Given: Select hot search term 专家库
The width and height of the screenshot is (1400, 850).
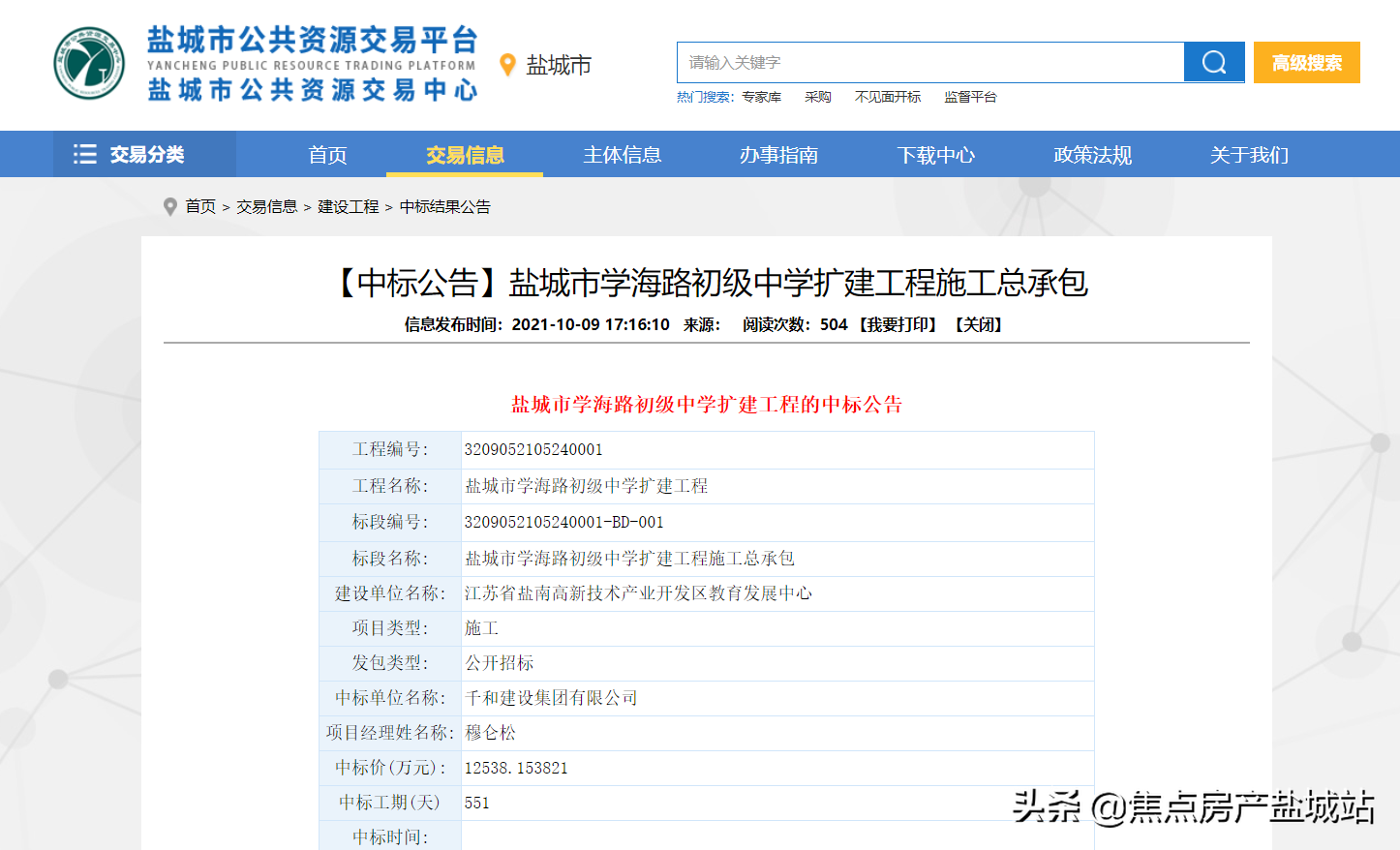Looking at the screenshot, I should tap(762, 97).
